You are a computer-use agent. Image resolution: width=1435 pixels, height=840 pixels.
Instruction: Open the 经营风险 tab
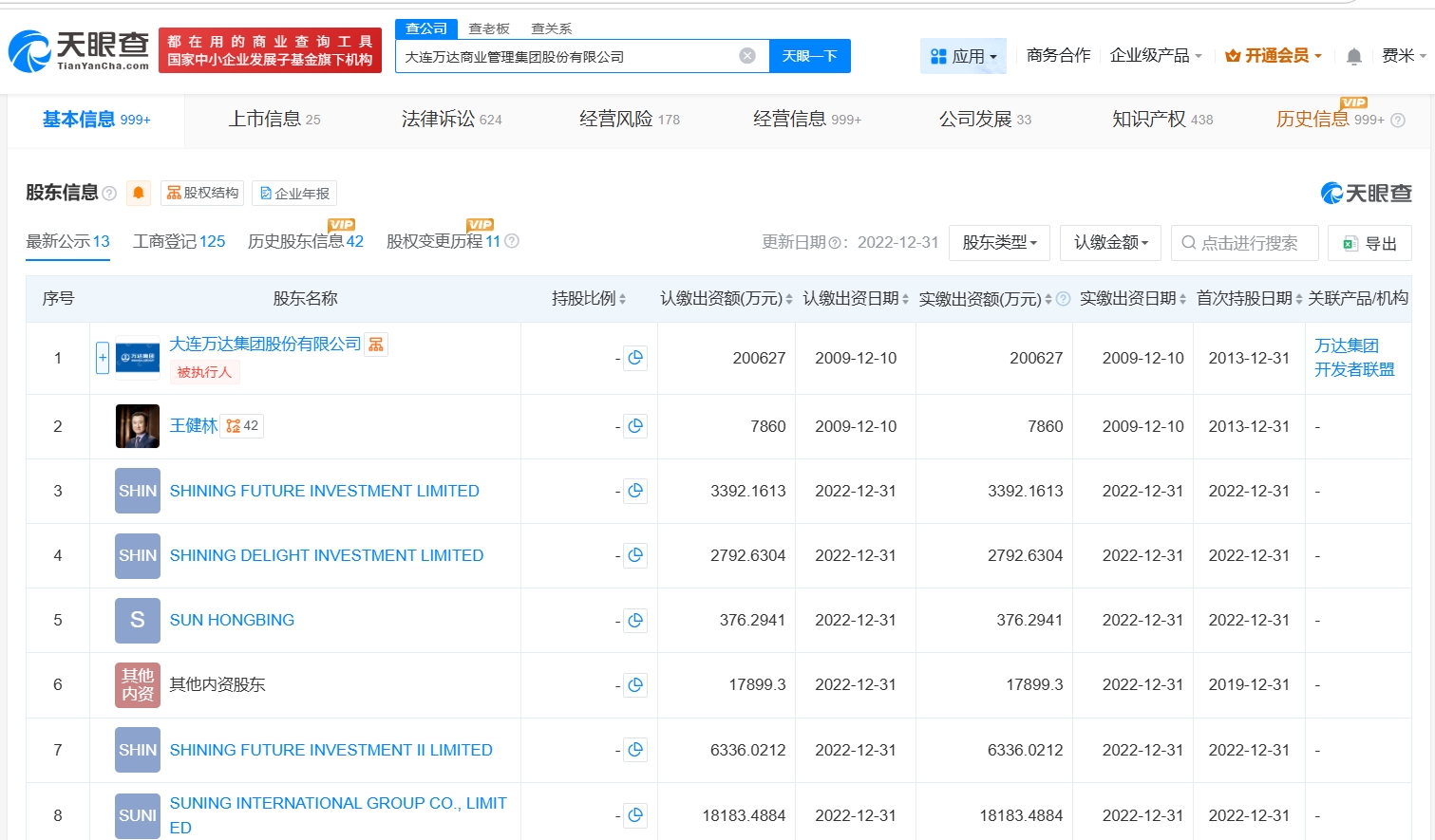pyautogui.click(x=630, y=120)
